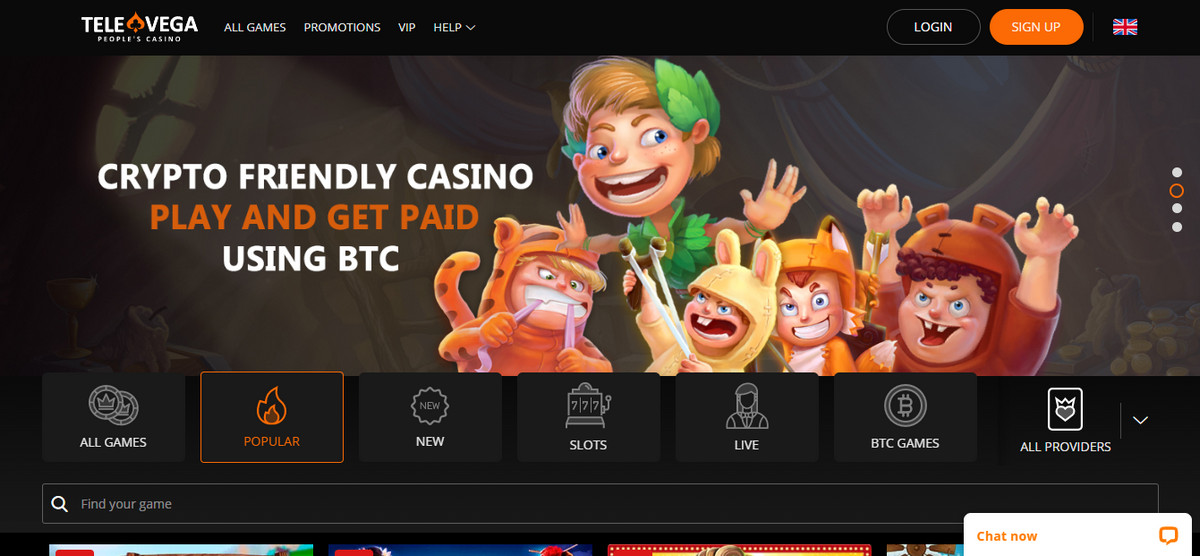Image resolution: width=1200 pixels, height=556 pixels.
Task: Open the All Providers card icon
Action: pos(1065,410)
